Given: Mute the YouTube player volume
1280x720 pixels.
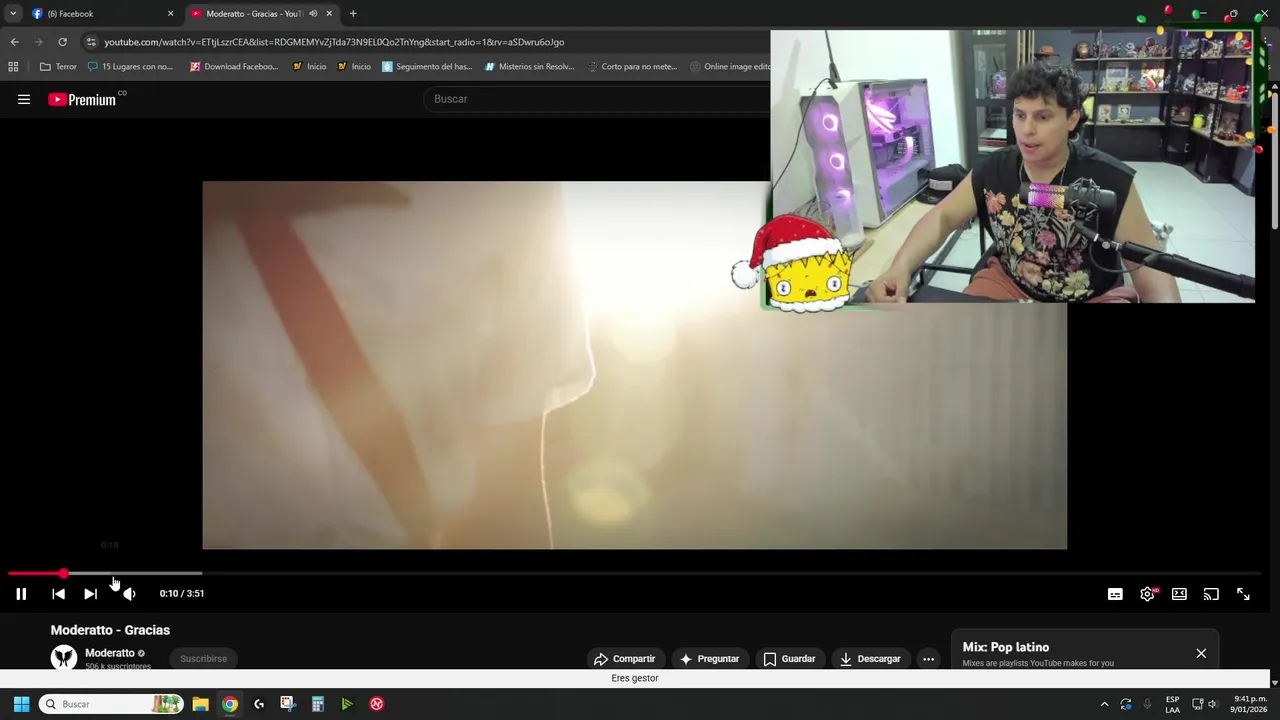Looking at the screenshot, I should pos(129,594).
